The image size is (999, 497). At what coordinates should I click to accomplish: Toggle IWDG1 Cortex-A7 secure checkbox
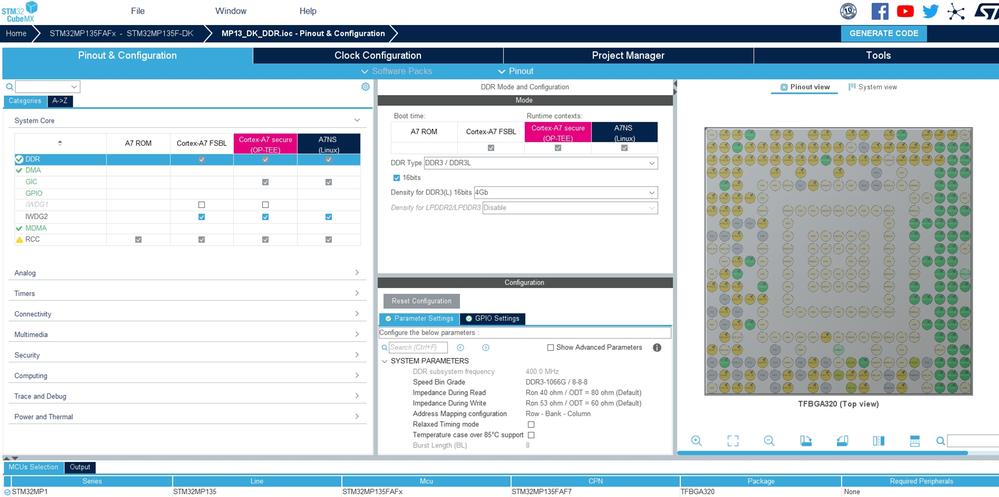tap(265, 205)
